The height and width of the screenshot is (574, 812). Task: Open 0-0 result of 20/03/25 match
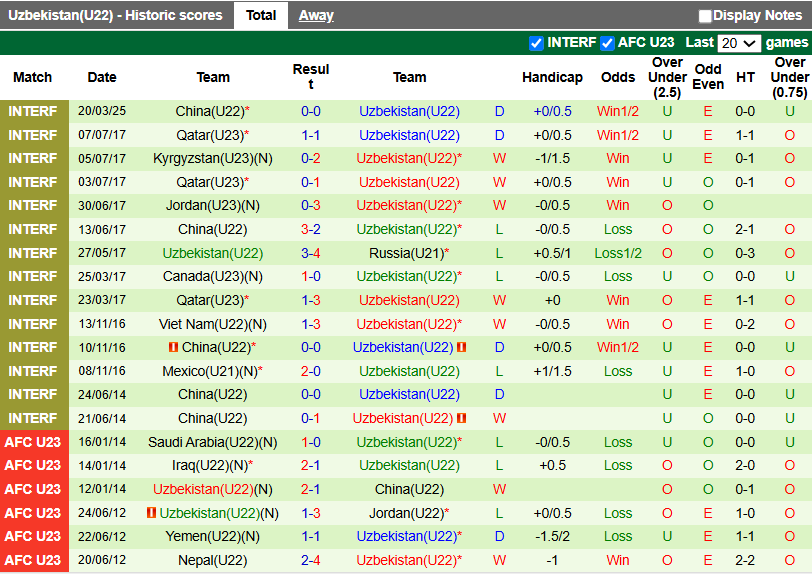click(311, 111)
